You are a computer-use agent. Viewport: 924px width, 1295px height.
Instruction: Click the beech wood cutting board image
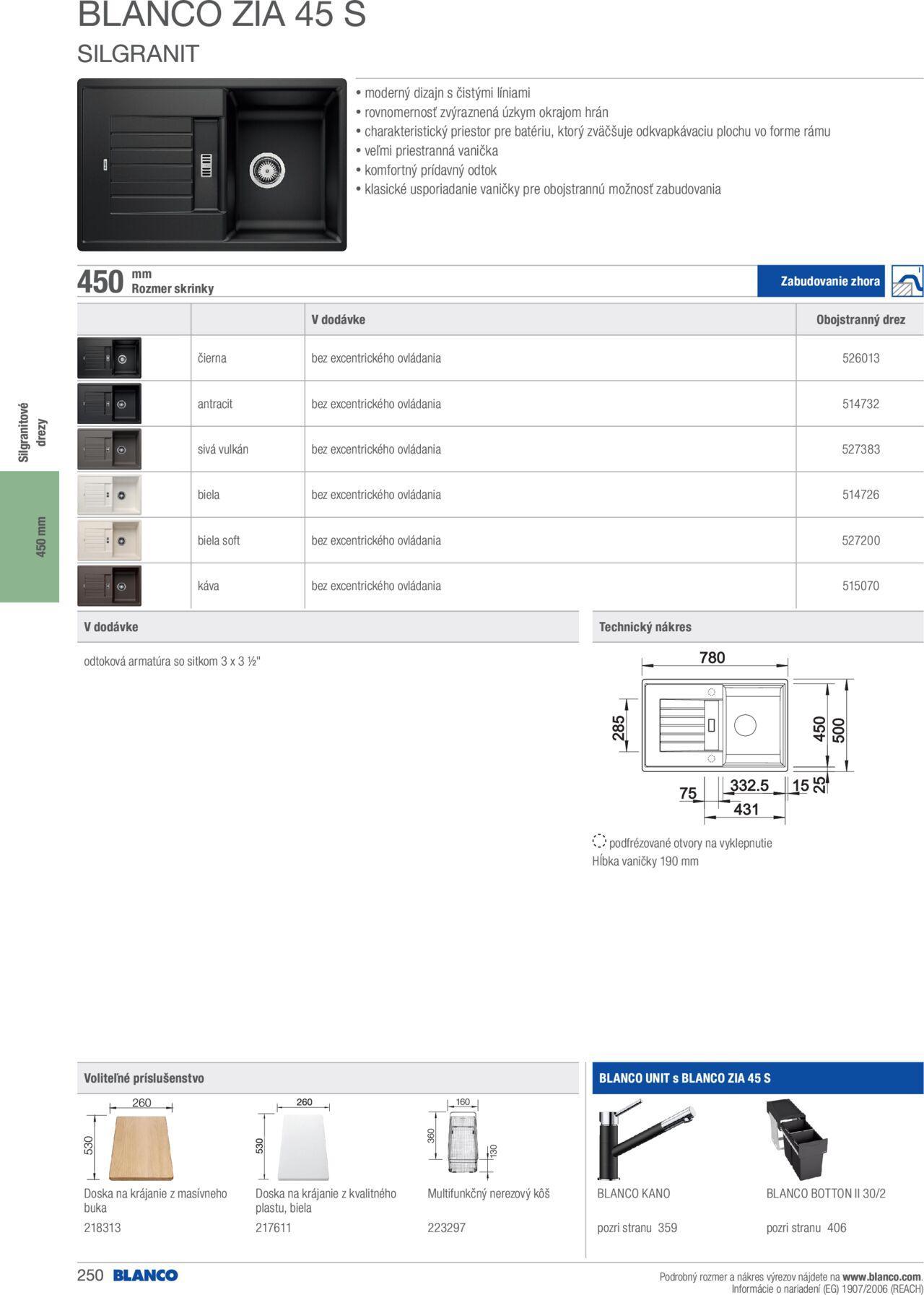point(141,1147)
